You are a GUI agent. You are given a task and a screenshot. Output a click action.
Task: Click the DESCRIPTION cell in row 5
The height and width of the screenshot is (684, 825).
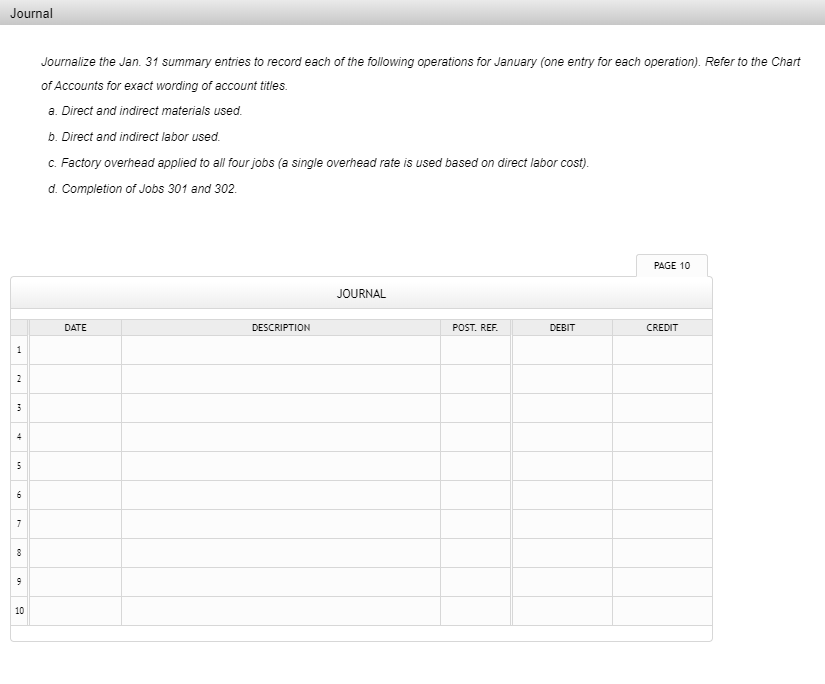(x=280, y=465)
